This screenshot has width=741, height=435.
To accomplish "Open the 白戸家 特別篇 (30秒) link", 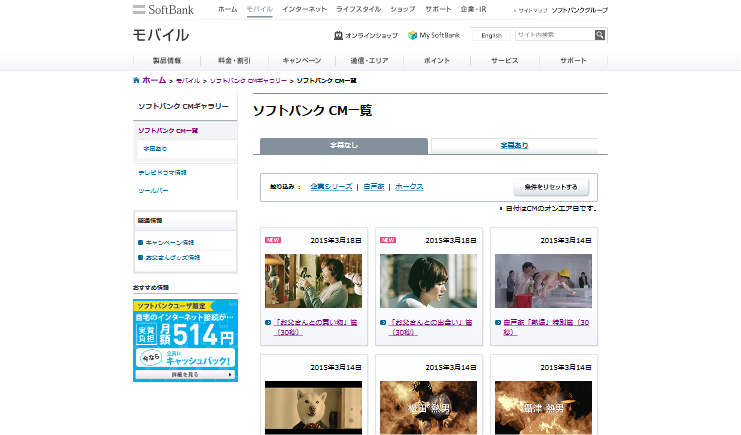I will (546, 327).
